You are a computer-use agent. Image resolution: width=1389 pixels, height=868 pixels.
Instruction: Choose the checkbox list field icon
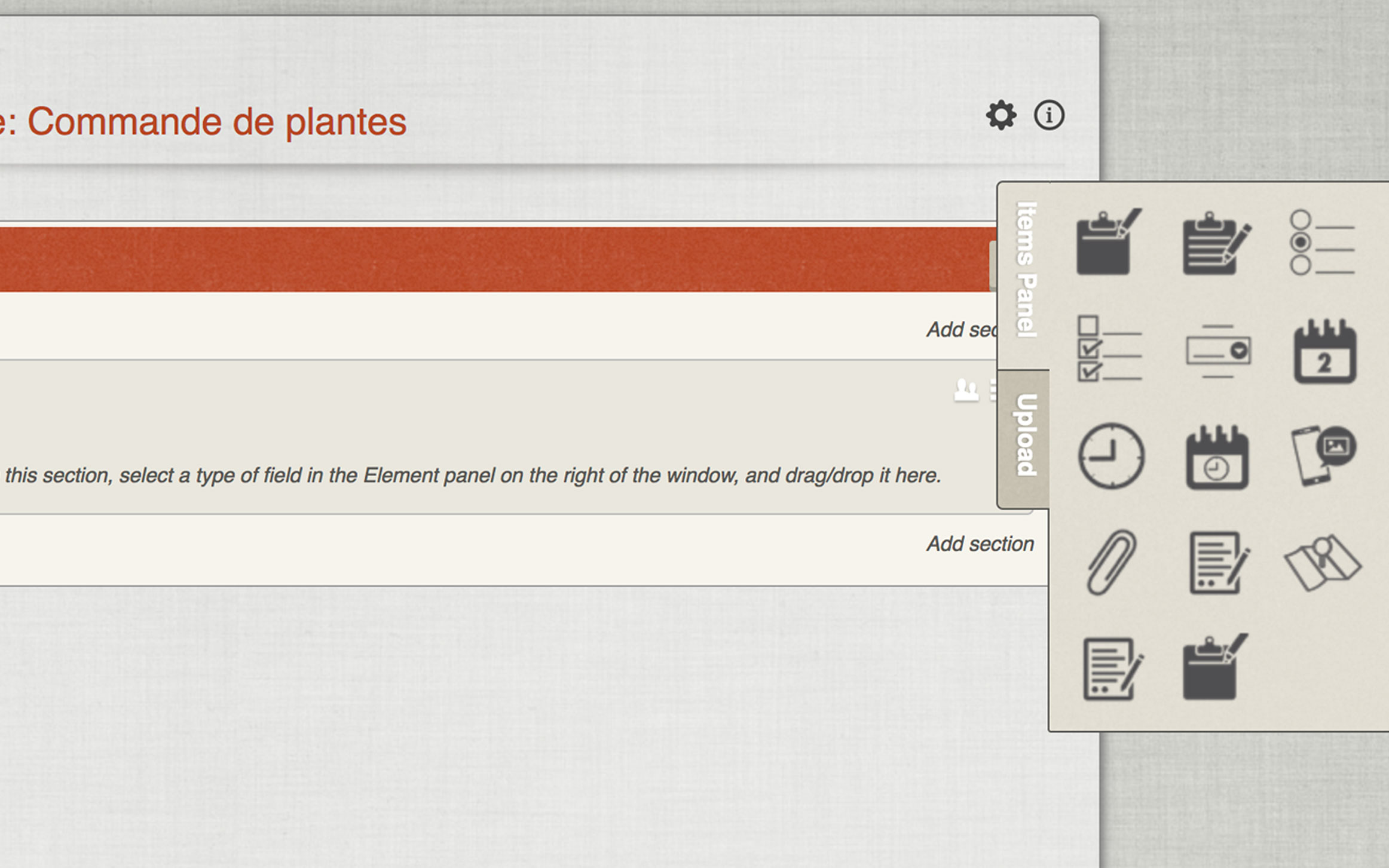tap(1109, 349)
